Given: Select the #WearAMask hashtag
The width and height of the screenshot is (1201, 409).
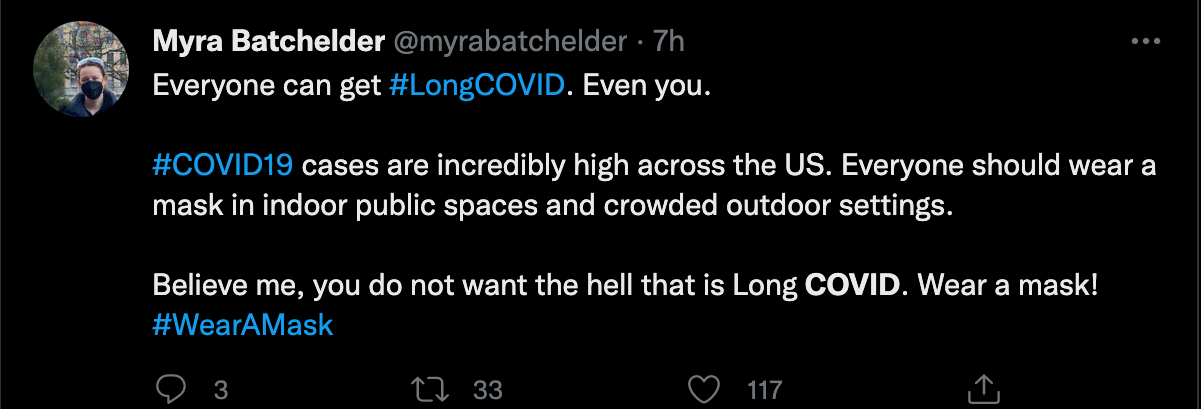Looking at the screenshot, I should 242,326.
